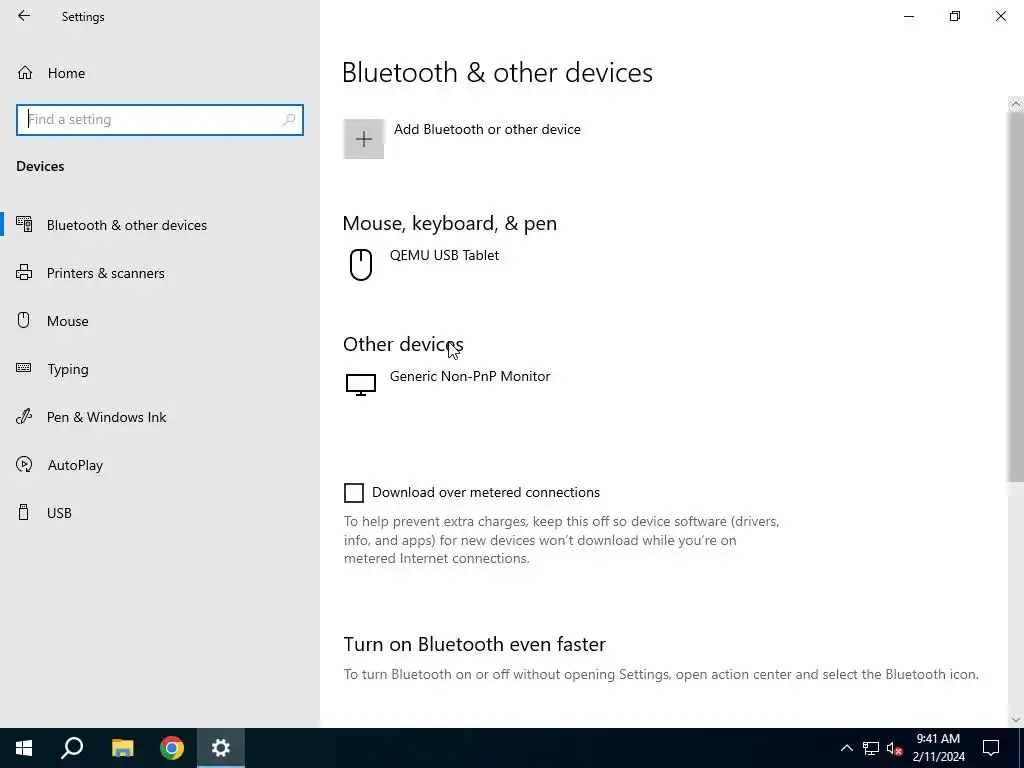The height and width of the screenshot is (768, 1024).
Task: Click the mouse icon in sidebar
Action: tap(24, 320)
